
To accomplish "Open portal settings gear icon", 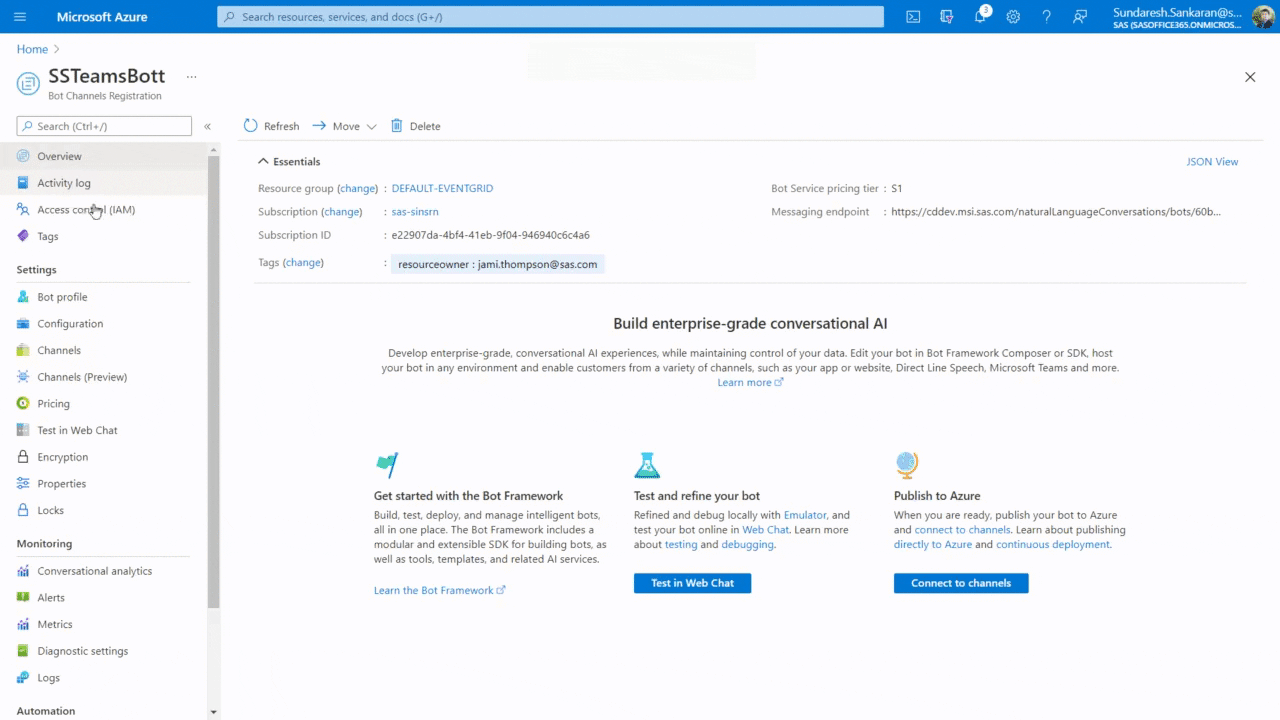I will (1013, 17).
